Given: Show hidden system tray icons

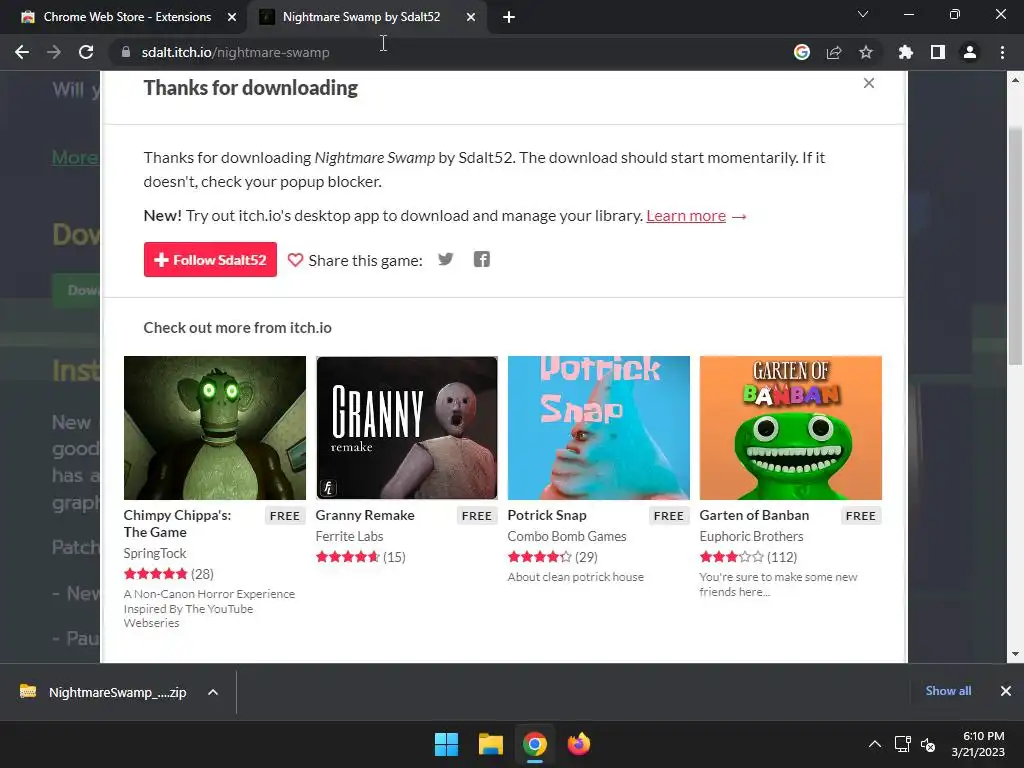Looking at the screenshot, I should click(x=875, y=744).
